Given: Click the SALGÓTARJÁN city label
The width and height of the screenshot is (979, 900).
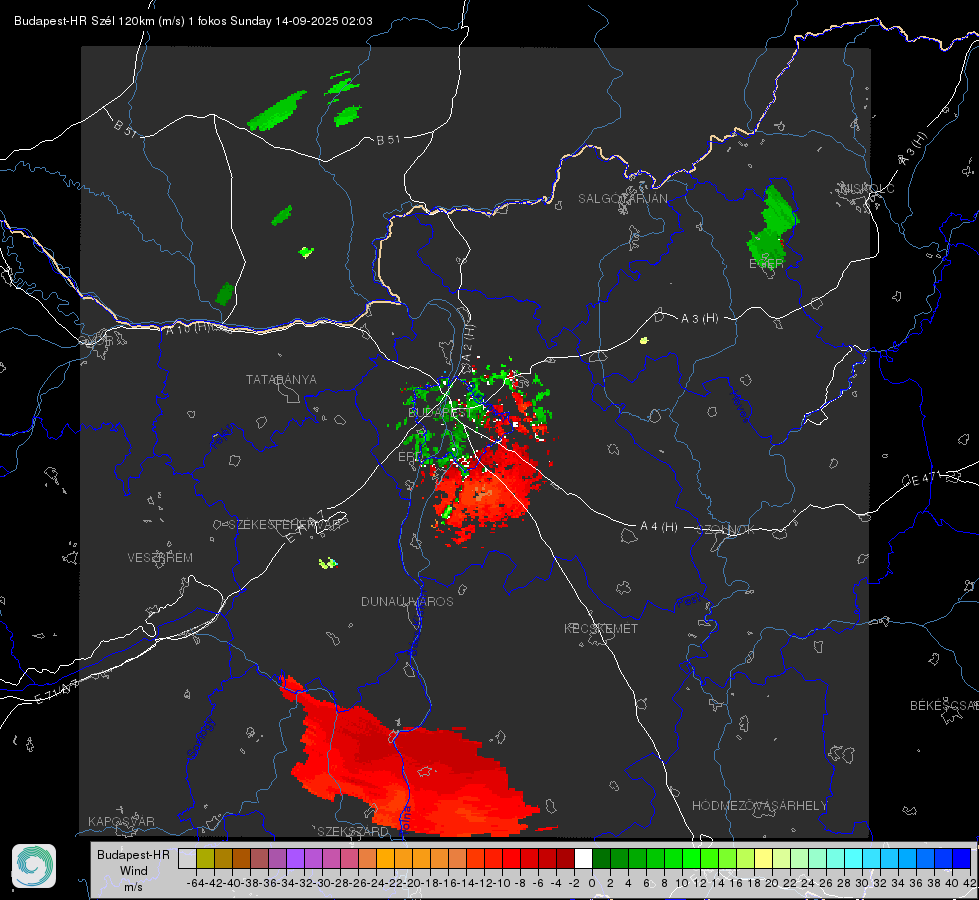Looking at the screenshot, I should [622, 199].
